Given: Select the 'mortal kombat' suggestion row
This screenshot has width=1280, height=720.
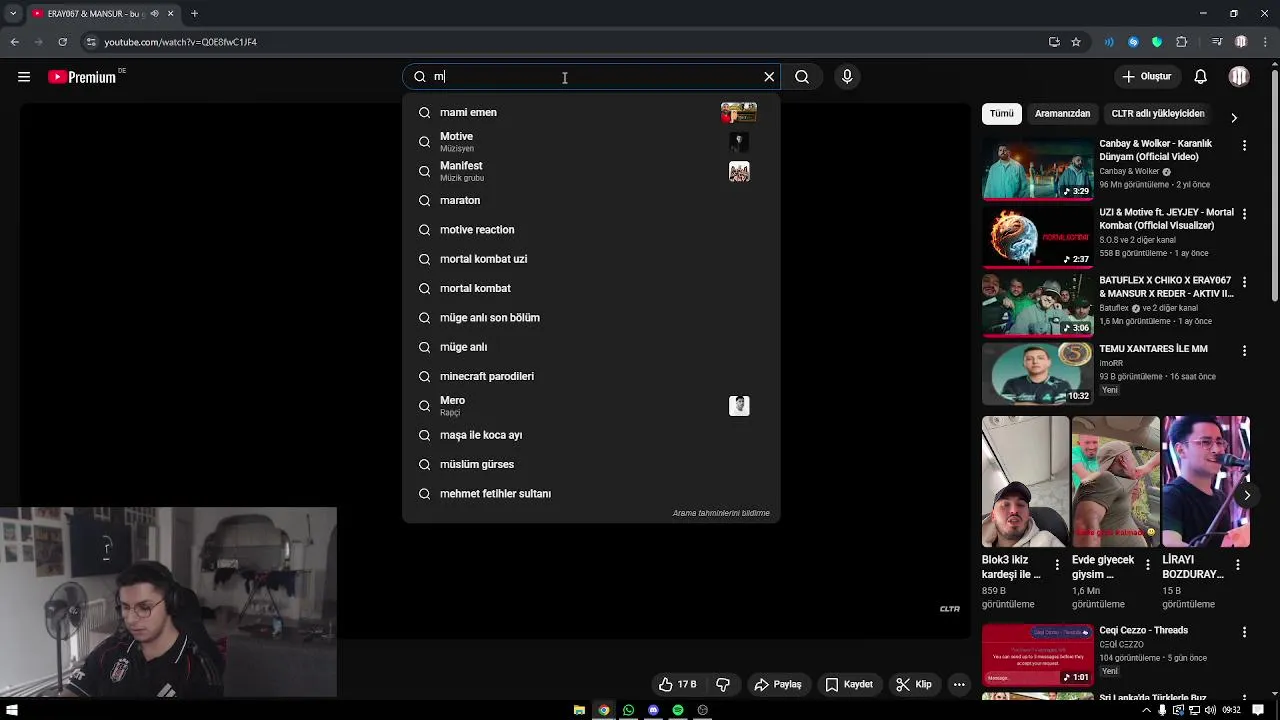Looking at the screenshot, I should point(590,288).
